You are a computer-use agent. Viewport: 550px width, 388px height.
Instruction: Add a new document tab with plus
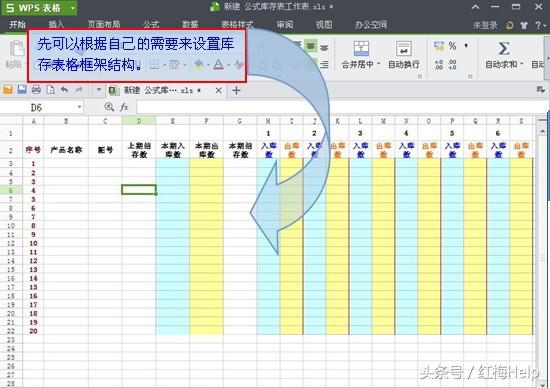(236, 90)
